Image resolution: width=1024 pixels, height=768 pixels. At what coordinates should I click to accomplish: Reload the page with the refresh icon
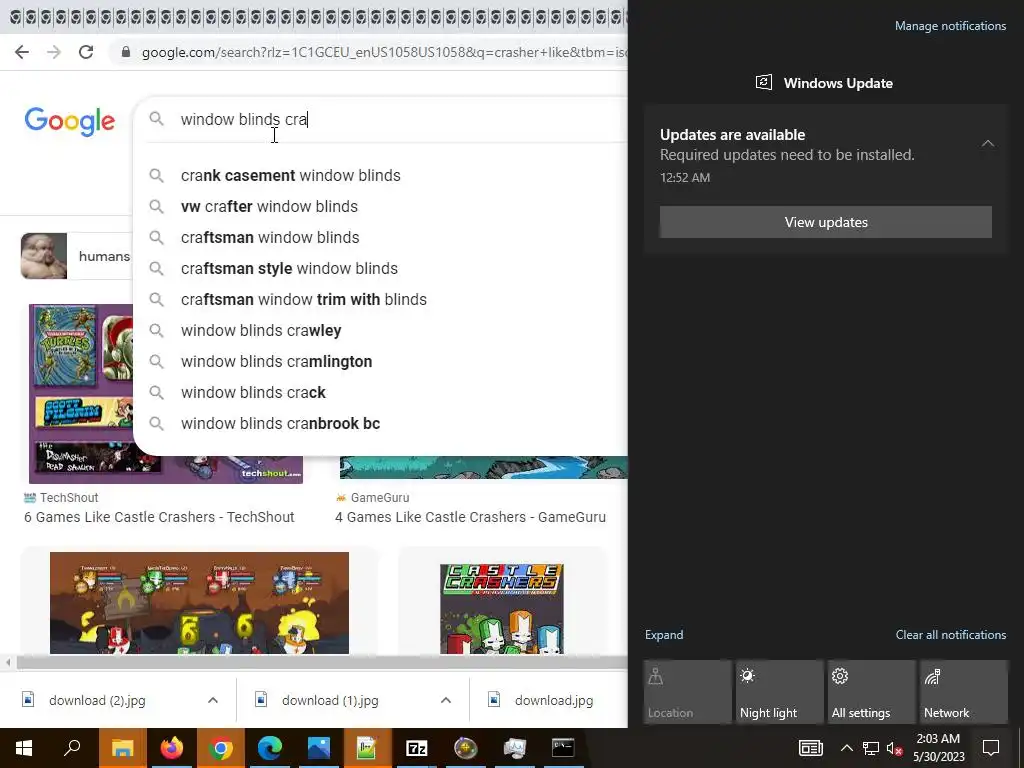click(86, 52)
